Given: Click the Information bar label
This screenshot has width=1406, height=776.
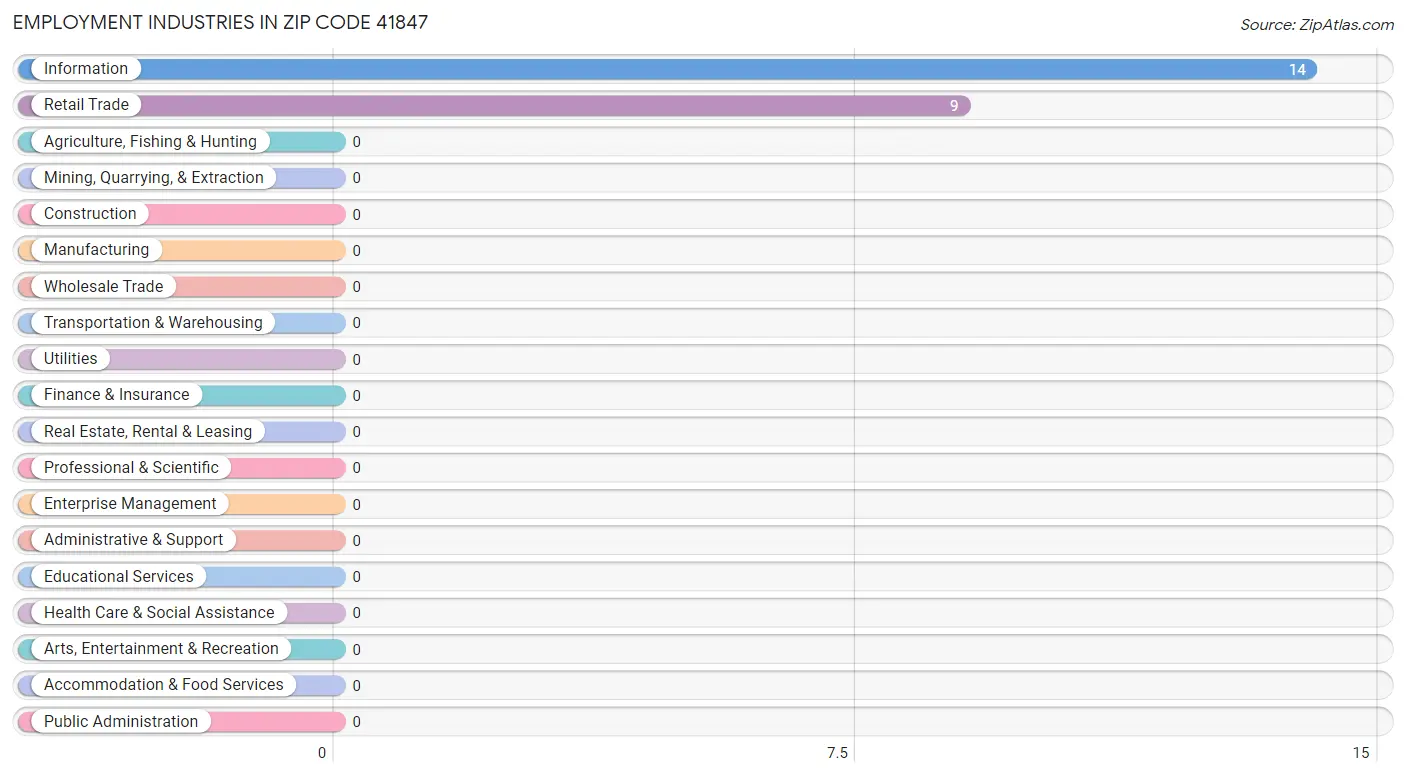Looking at the screenshot, I should 86,69.
